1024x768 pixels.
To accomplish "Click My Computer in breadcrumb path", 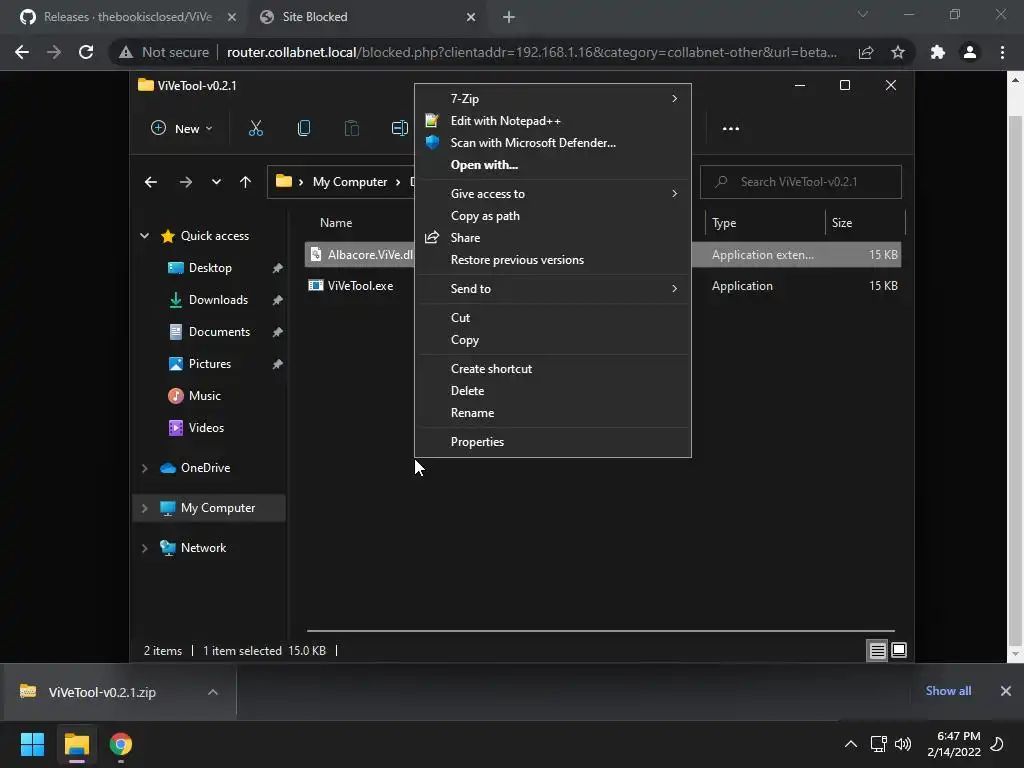I will [350, 182].
